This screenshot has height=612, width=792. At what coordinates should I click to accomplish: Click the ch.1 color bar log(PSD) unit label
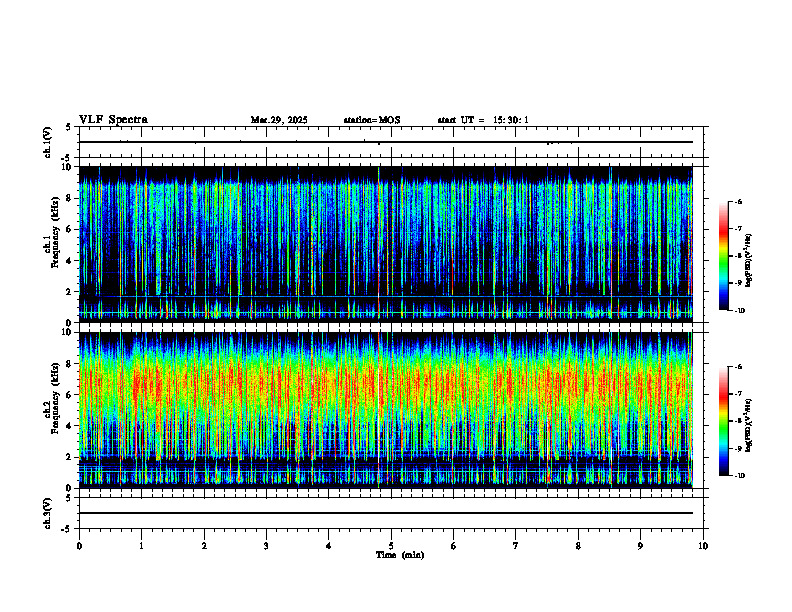[749, 261]
